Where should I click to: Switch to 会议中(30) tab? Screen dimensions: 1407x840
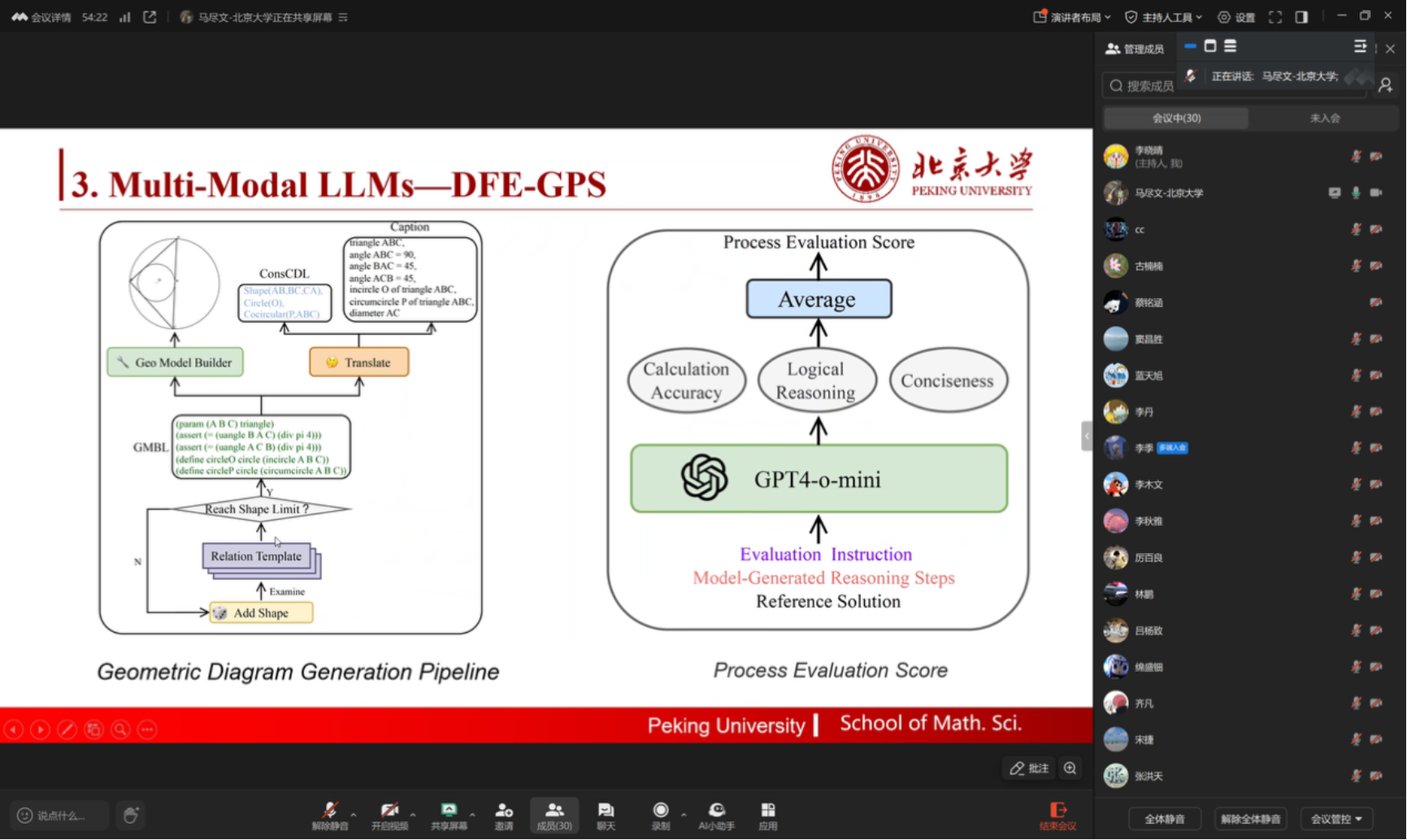(x=1176, y=118)
